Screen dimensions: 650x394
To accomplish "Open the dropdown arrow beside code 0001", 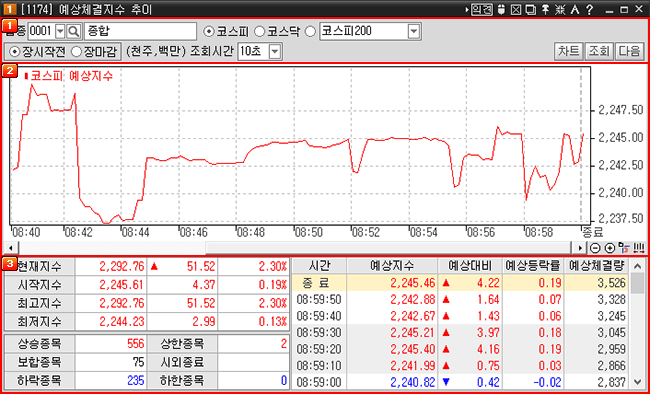I will point(60,31).
